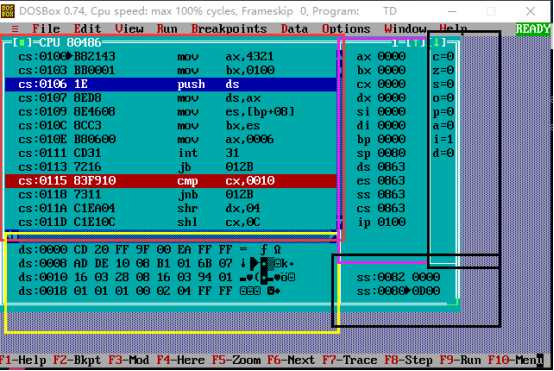Open the Edit menu

tap(87, 29)
